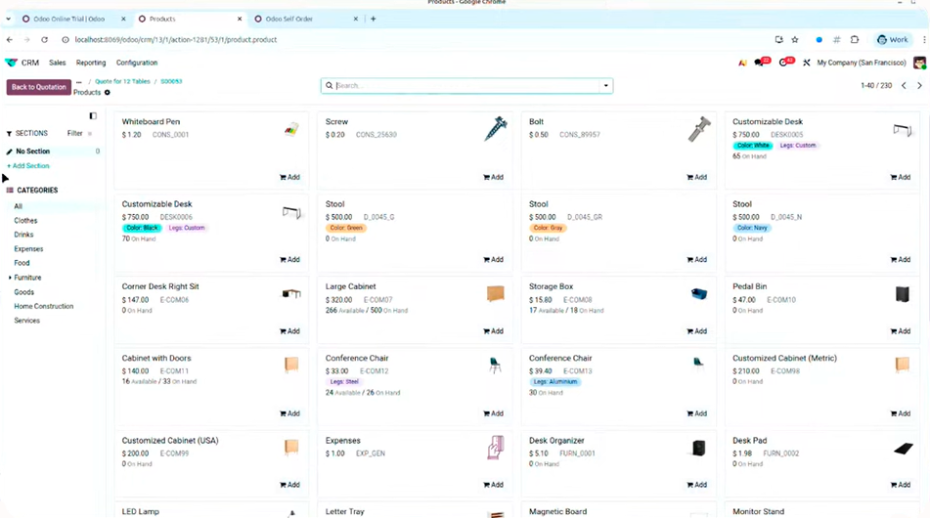Click the debug tools wrench icon
This screenshot has height=518, width=930.
pyautogui.click(x=806, y=63)
